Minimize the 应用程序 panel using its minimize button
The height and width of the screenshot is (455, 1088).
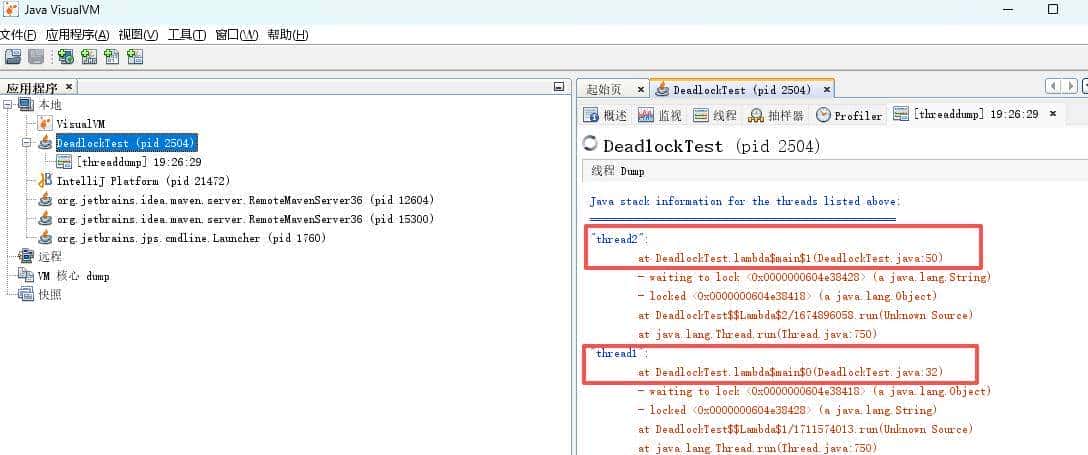pos(559,88)
